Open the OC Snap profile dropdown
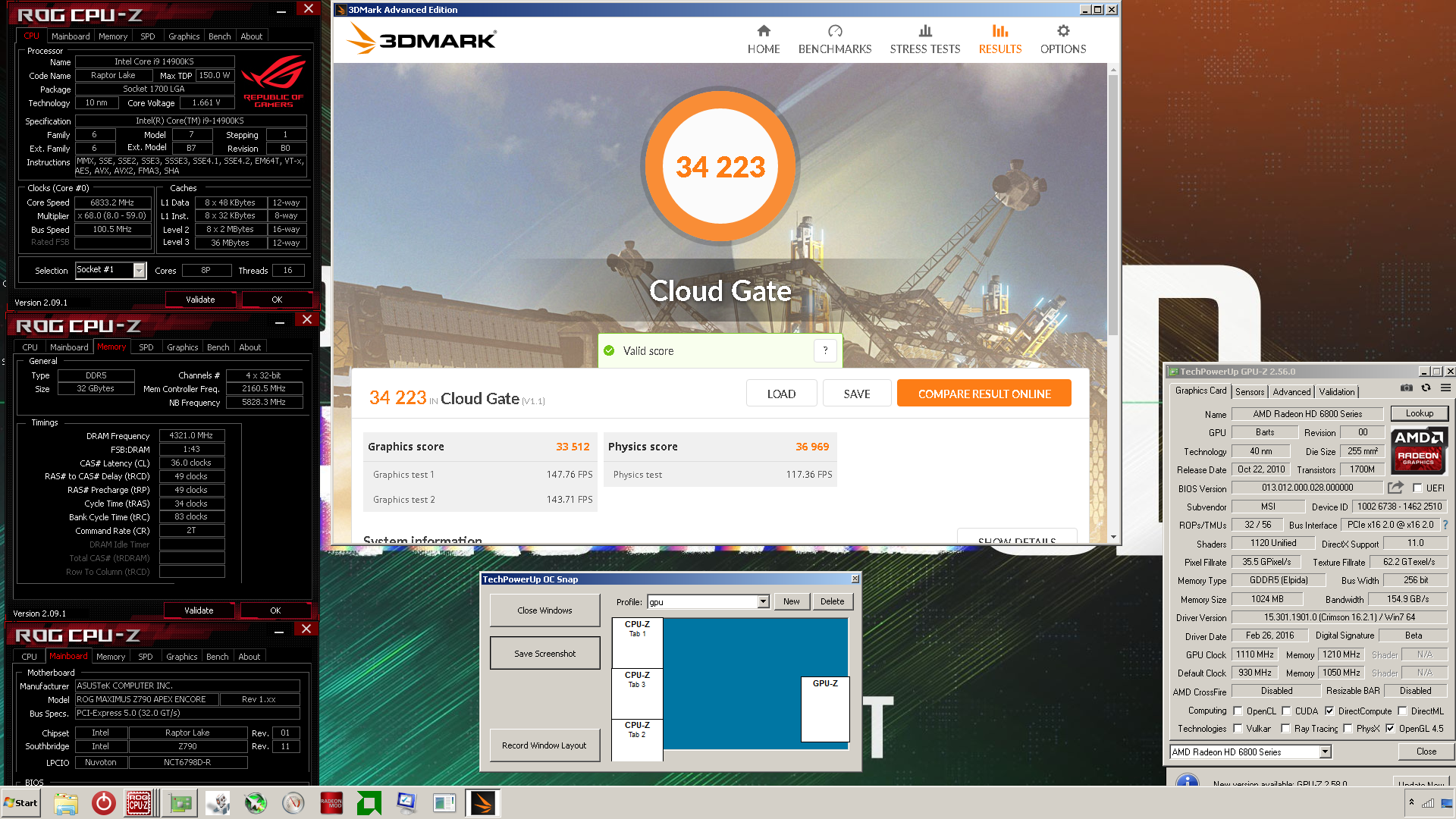Screen dimensions: 1456x819 click(763, 601)
